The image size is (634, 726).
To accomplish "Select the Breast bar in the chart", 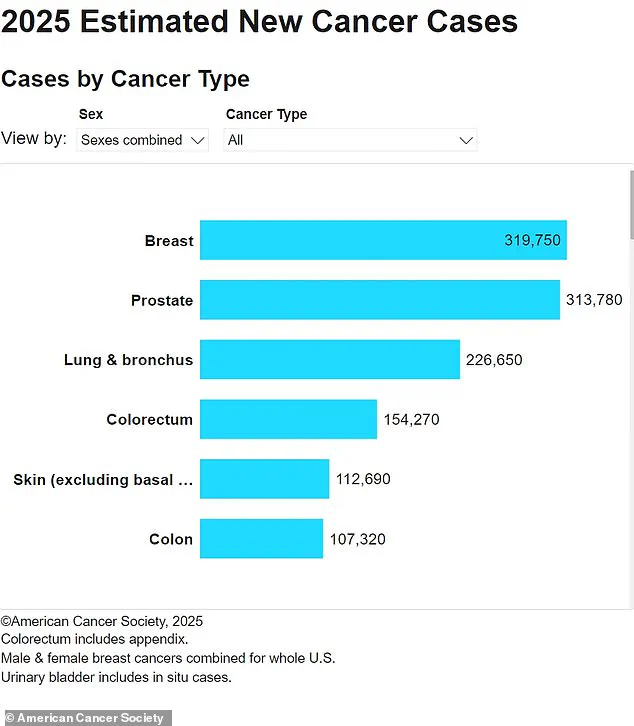I will point(383,240).
